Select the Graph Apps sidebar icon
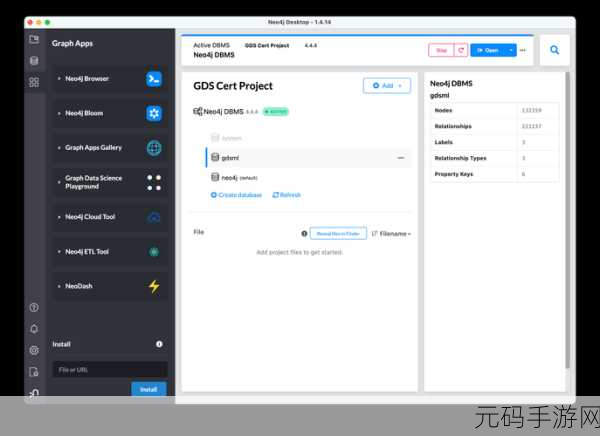600x436 pixels. [34, 82]
